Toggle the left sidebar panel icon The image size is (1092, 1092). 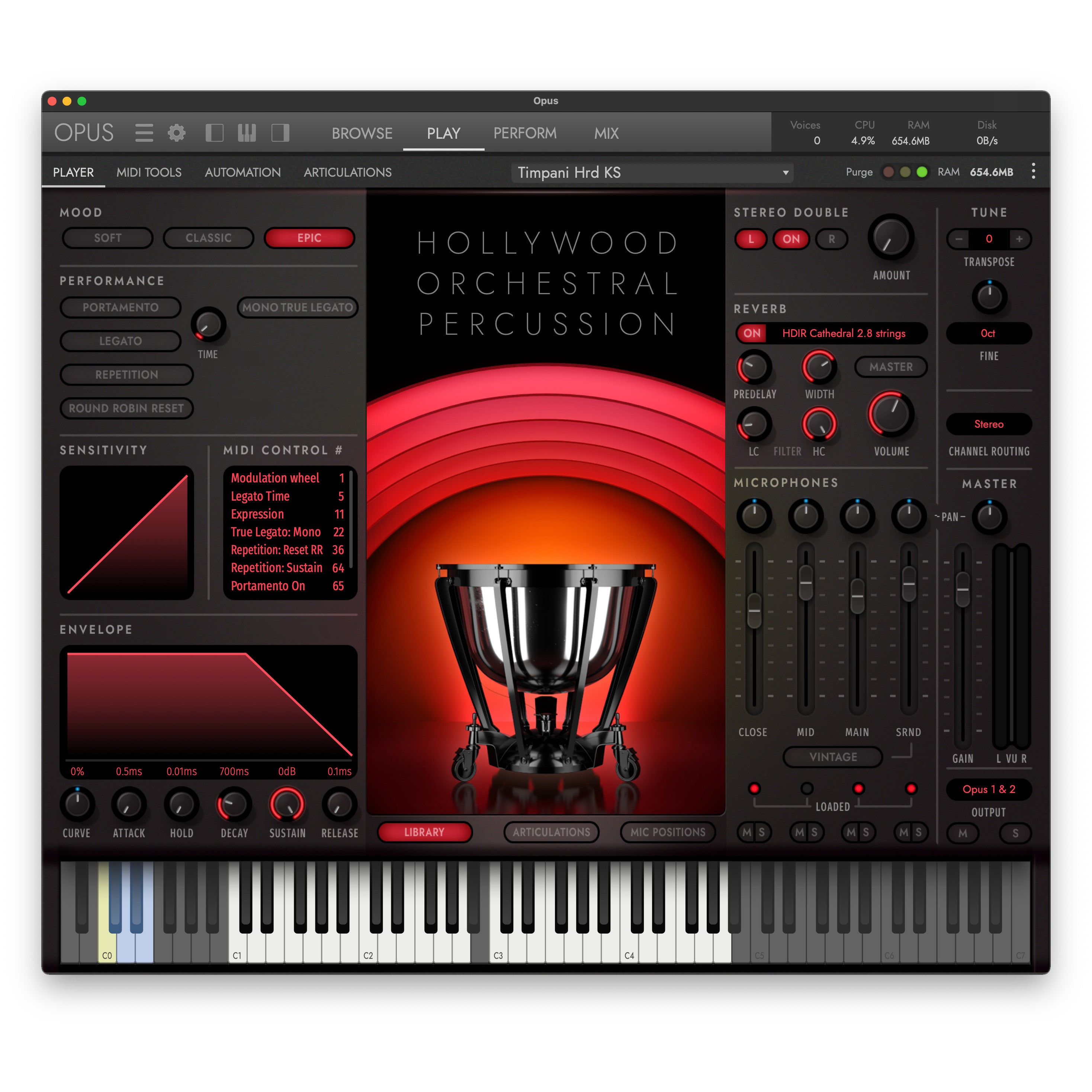click(x=214, y=133)
